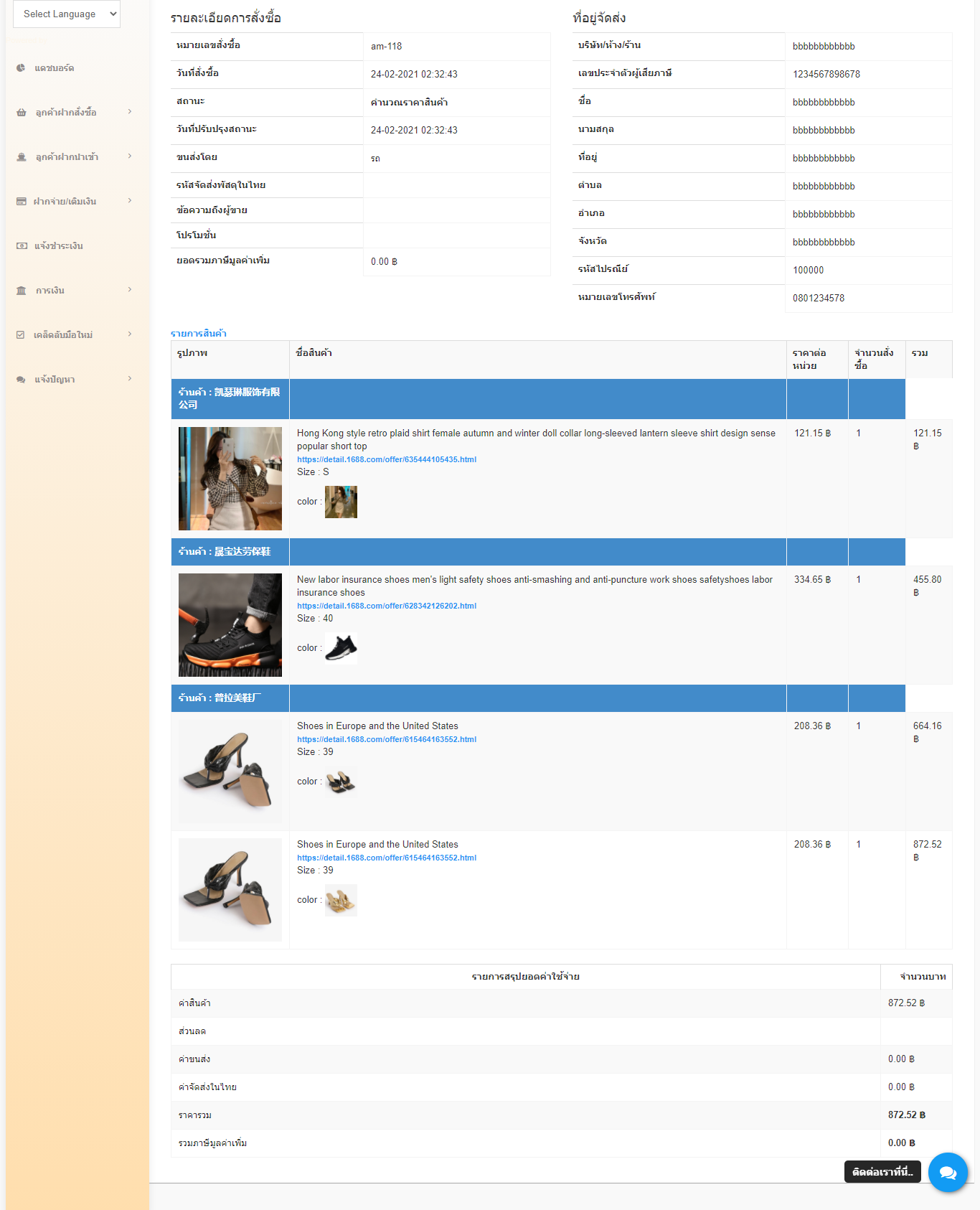
Task: Open second Shoes in Europe product link
Action: pos(387,858)
